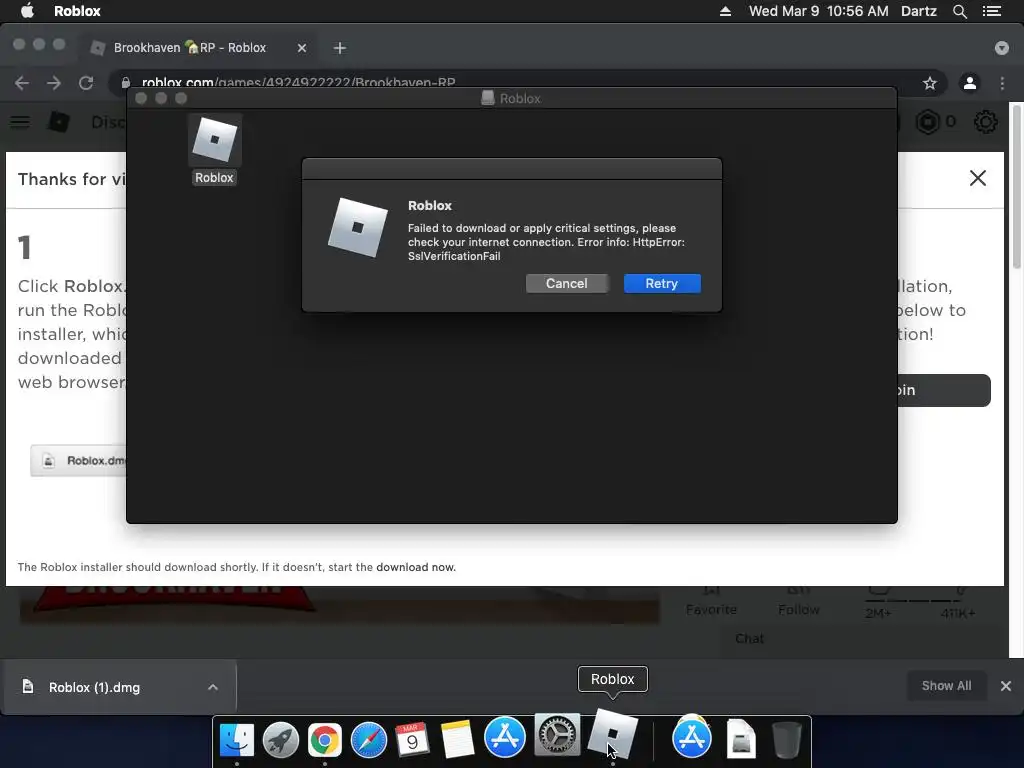Click the Follow button on the game page
Viewport: 1024px width, 768px height.
[799, 603]
